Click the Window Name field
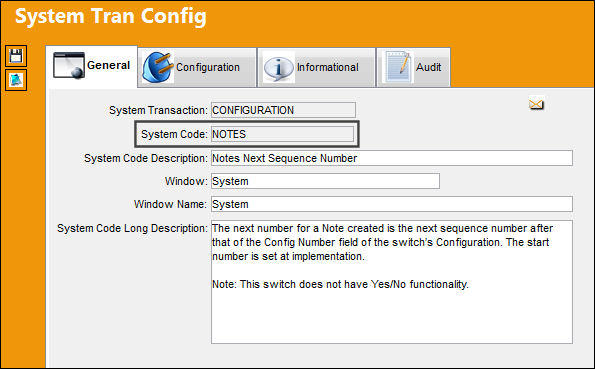595x369 pixels. pos(392,204)
